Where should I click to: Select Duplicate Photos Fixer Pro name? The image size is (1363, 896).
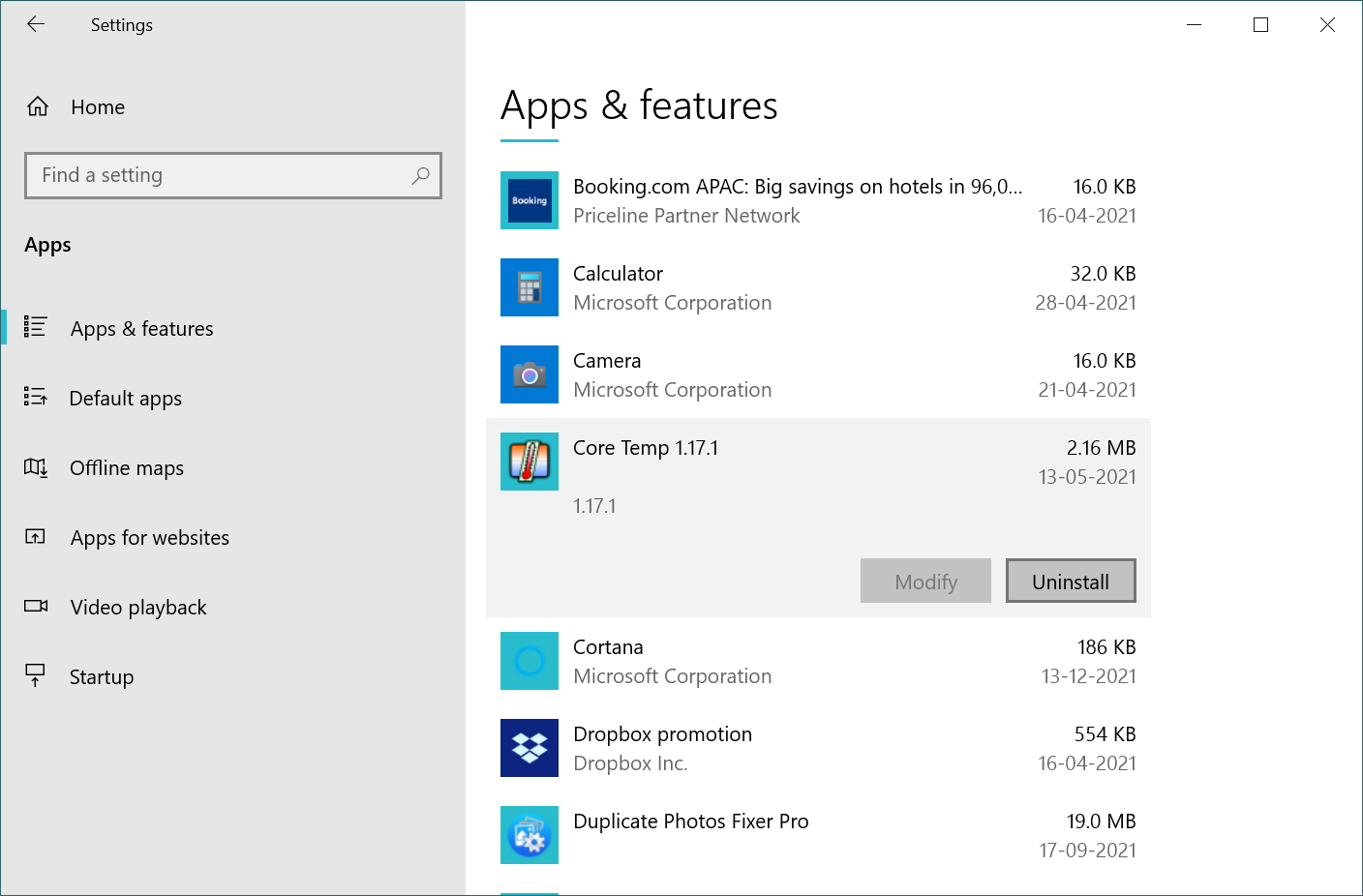(691, 821)
